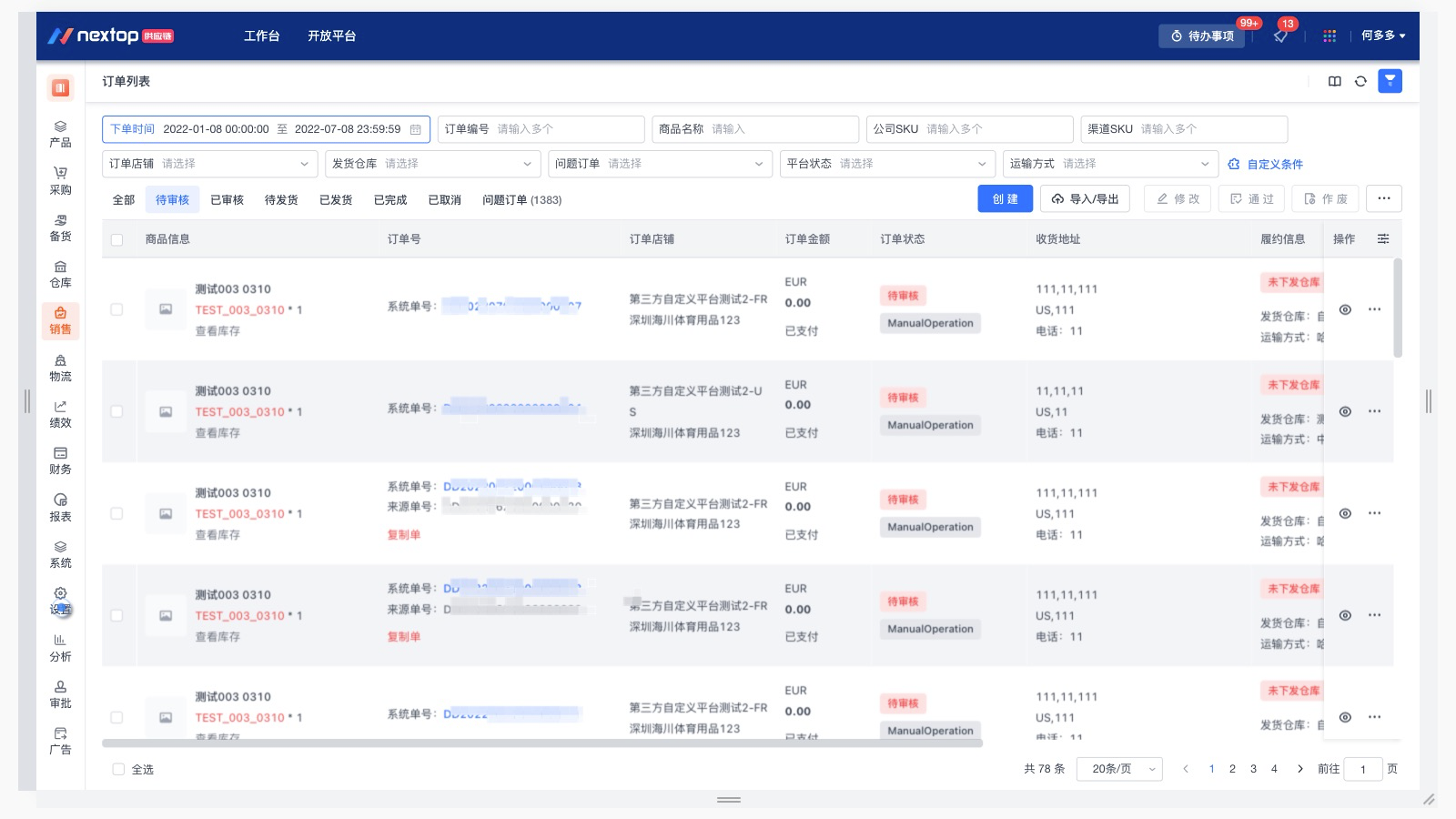
Task: Click the 待办事项 button
Action: pos(1201,35)
